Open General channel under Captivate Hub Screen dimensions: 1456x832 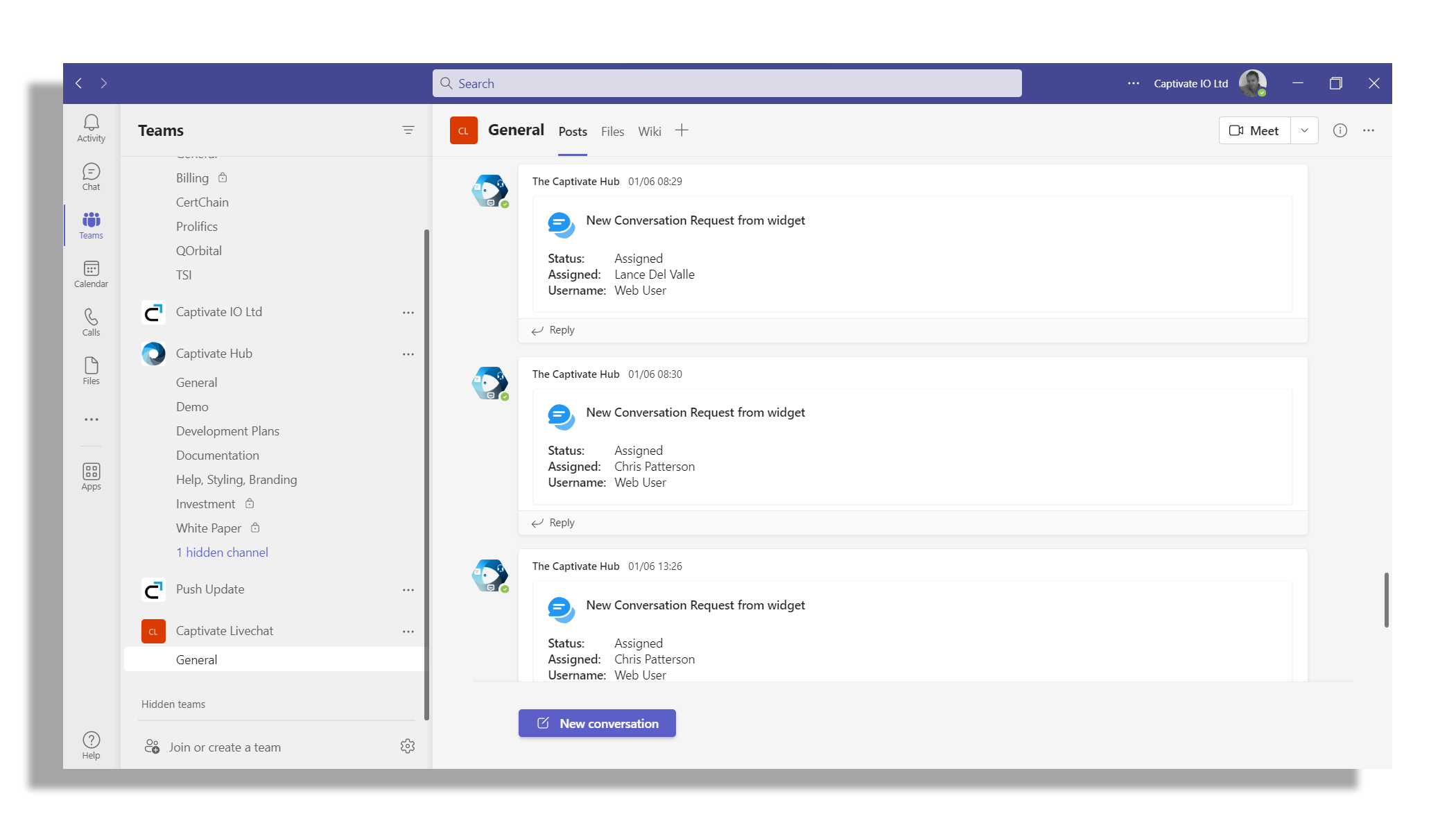click(196, 383)
